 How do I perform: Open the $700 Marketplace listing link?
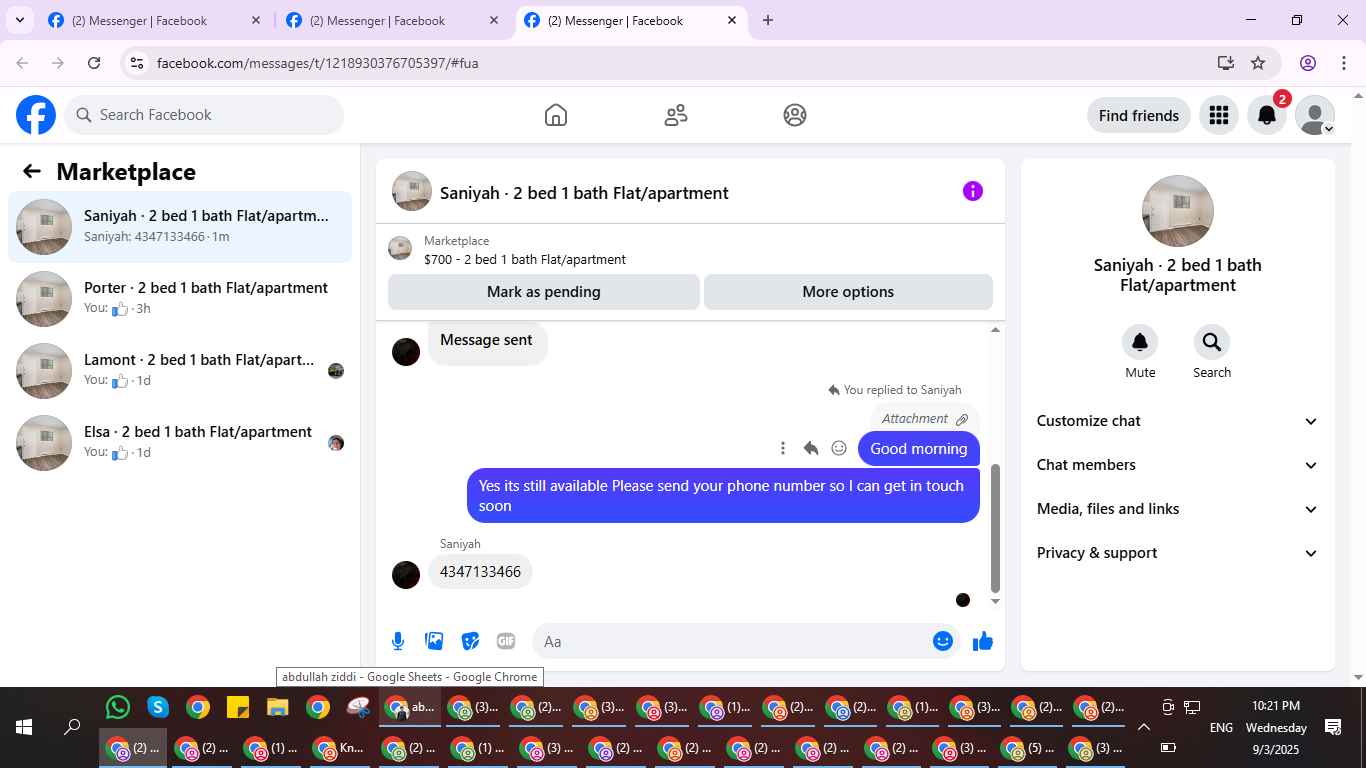pos(525,259)
